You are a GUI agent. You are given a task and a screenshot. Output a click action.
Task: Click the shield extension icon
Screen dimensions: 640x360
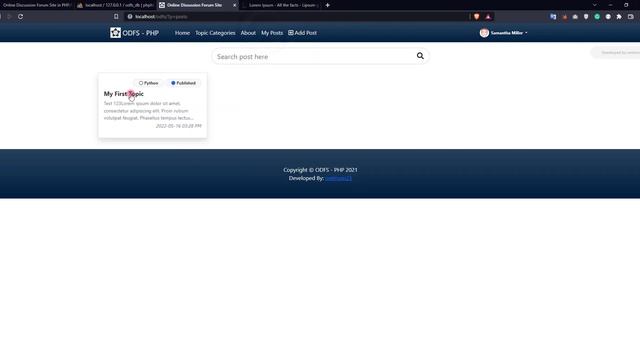(x=586, y=17)
